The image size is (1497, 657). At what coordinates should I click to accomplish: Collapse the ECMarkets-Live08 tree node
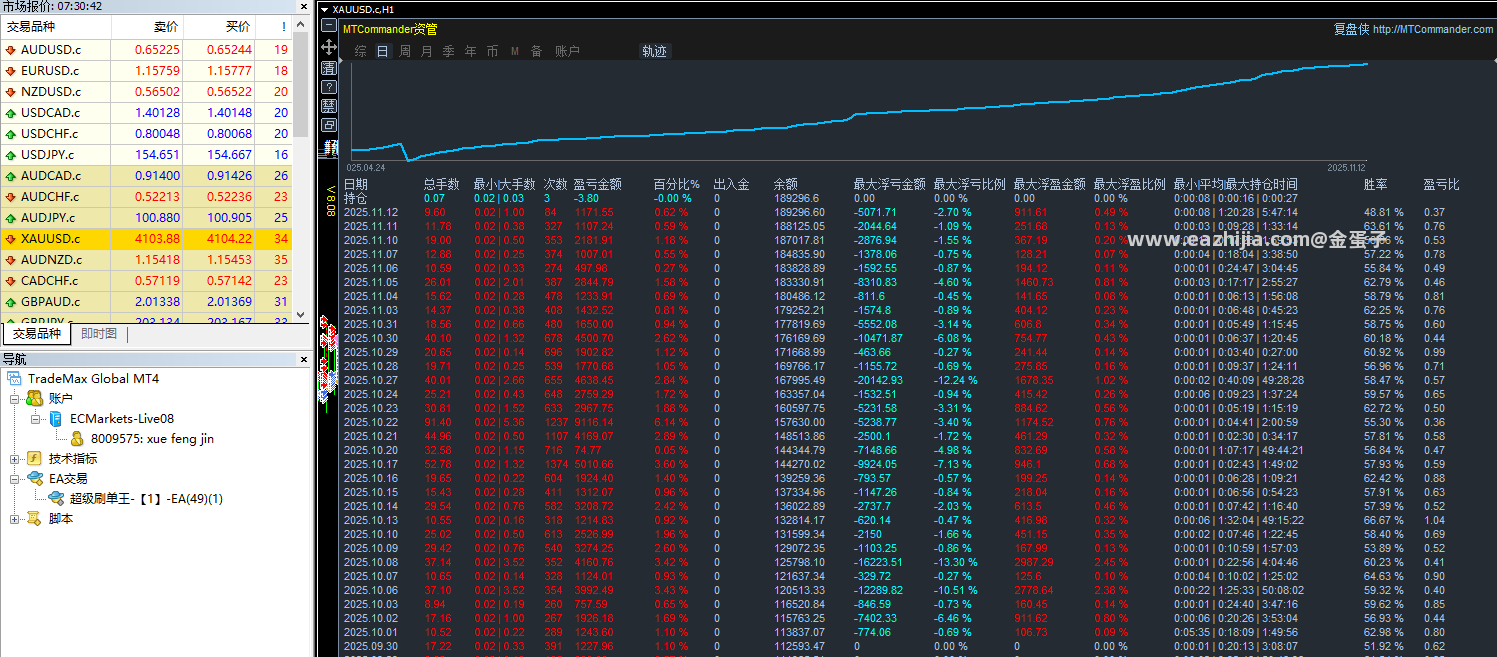[35, 419]
